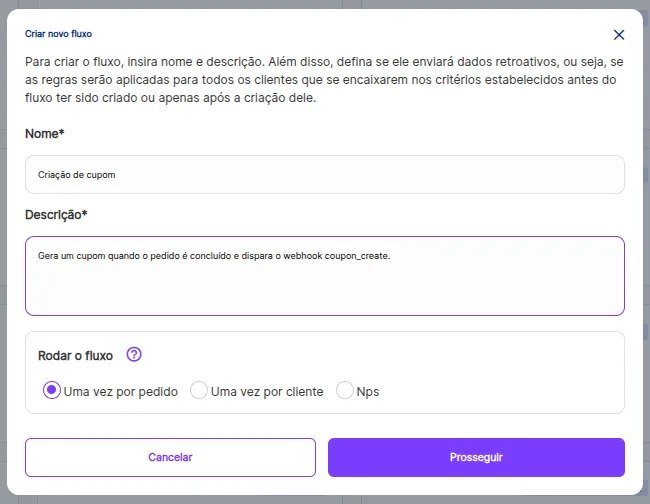Close the Criar novo fluxo dialog

click(x=618, y=35)
